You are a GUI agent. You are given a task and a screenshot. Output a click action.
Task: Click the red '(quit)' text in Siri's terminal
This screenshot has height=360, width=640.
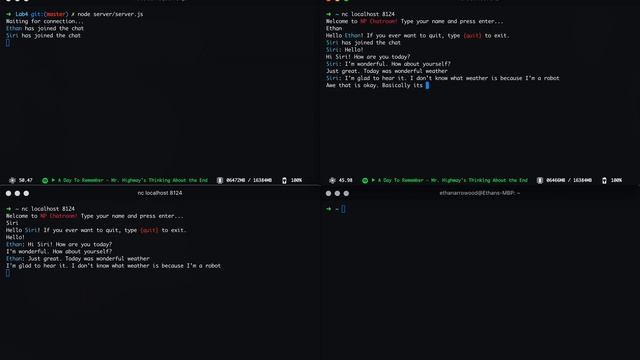[149, 230]
